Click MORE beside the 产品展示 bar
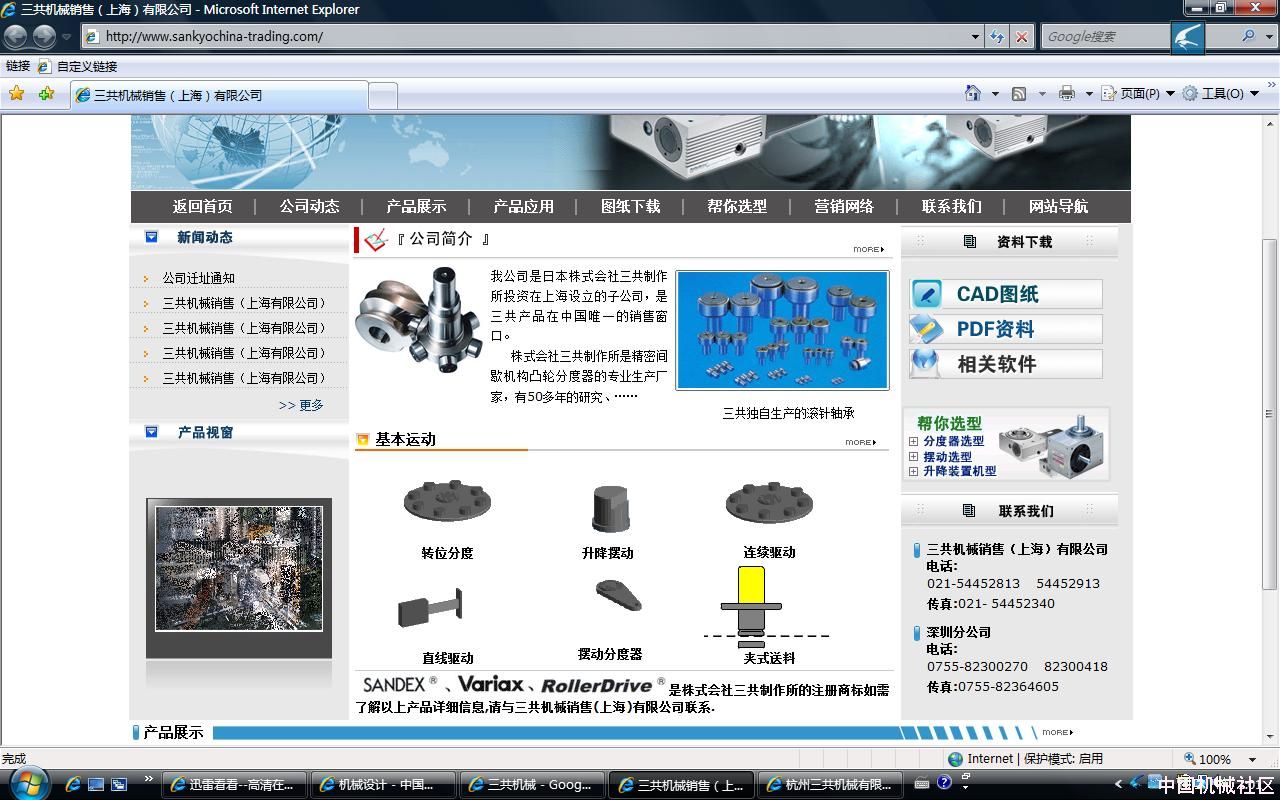Viewport: 1280px width, 800px height. click(1057, 732)
